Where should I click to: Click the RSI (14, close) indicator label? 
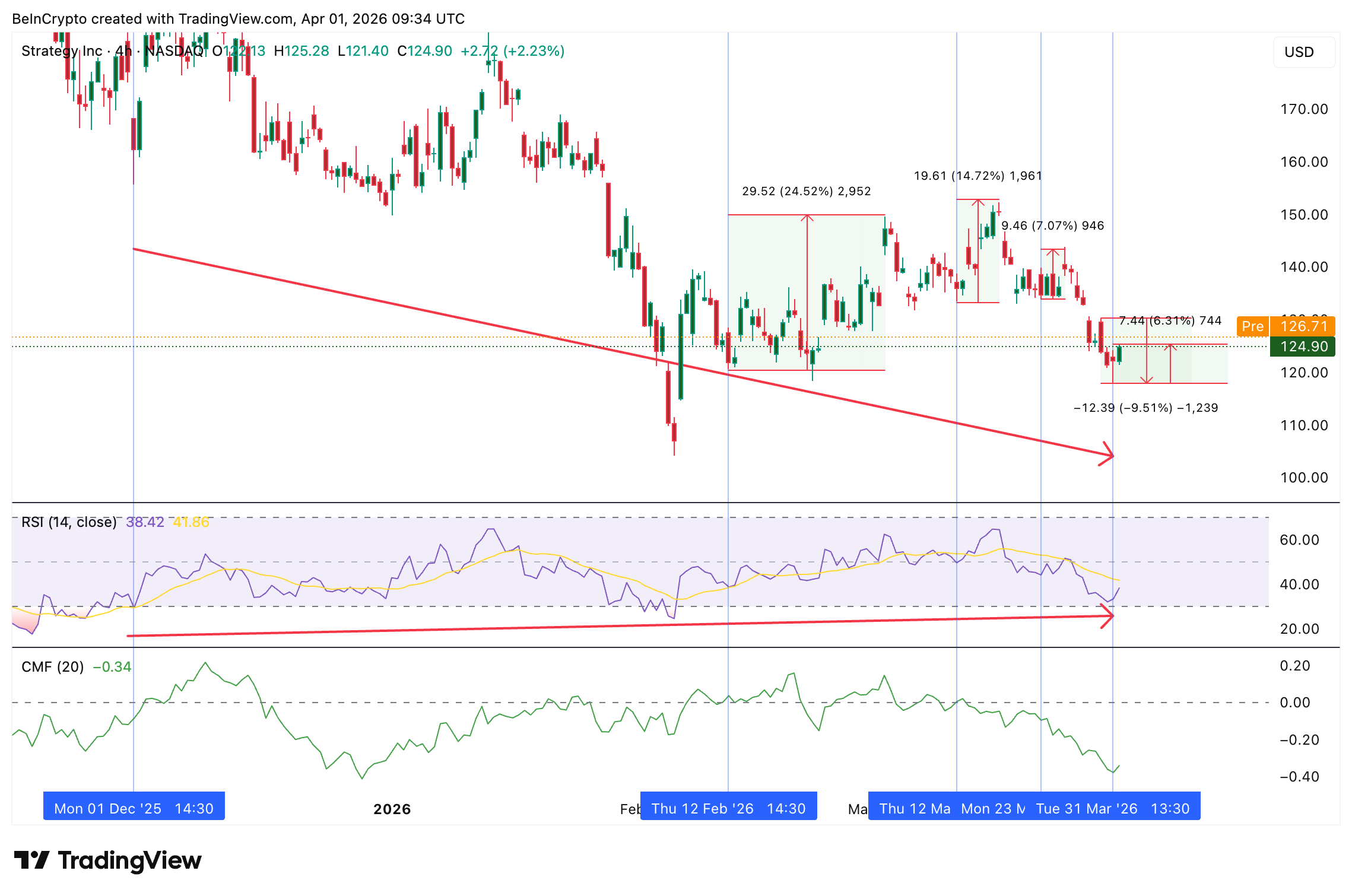click(69, 522)
